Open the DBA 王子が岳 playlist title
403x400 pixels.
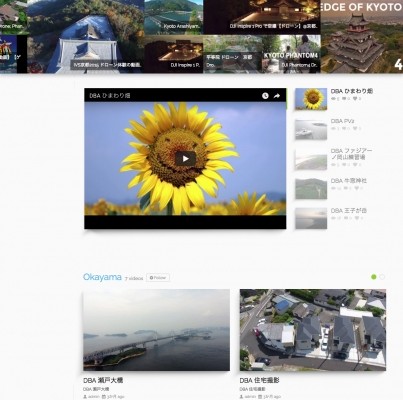[x=349, y=211]
